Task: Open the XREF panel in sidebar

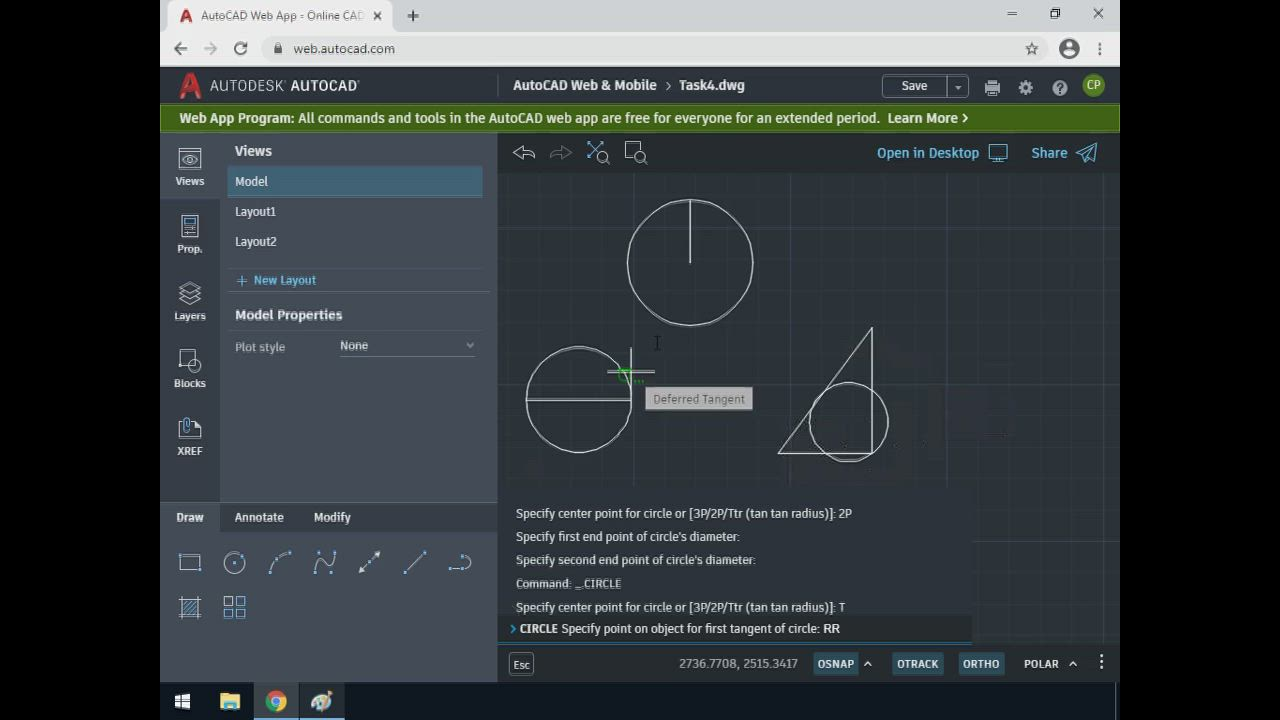Action: coord(190,436)
